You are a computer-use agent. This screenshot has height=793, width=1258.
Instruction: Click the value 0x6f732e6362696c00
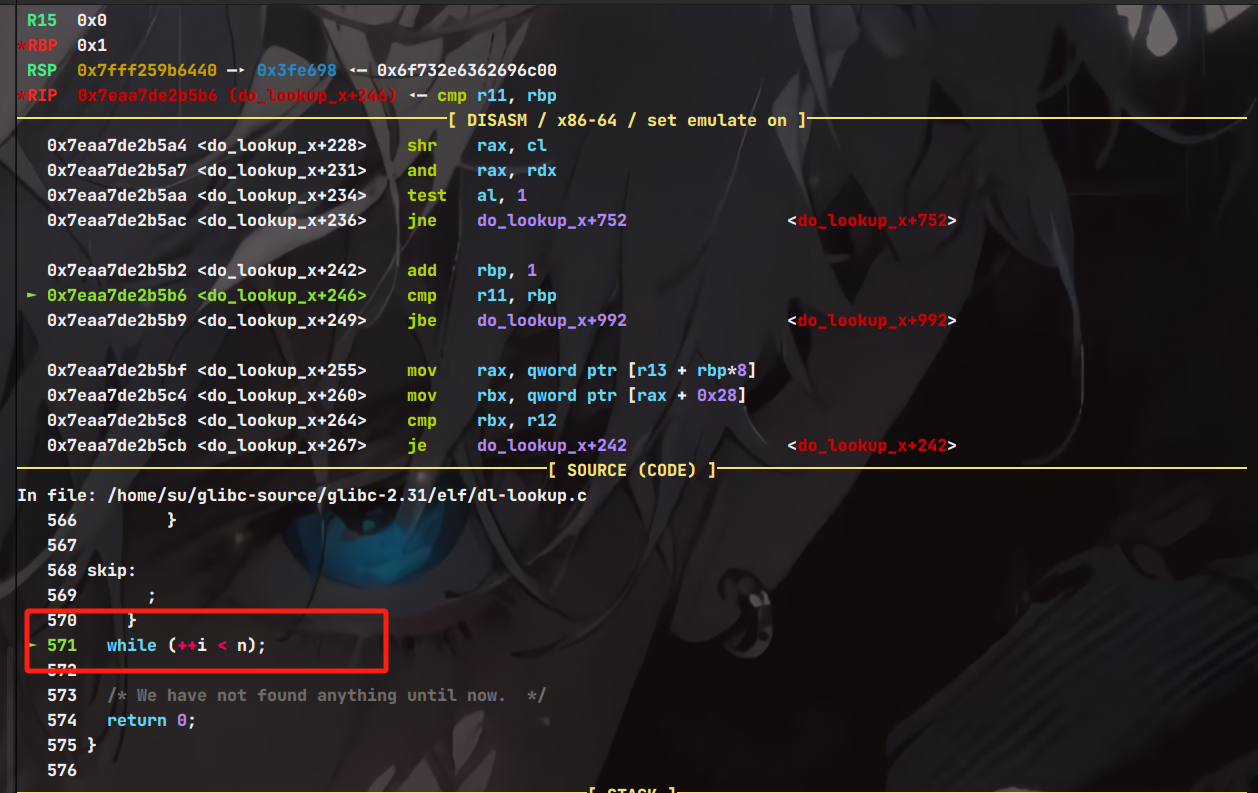pos(467,70)
